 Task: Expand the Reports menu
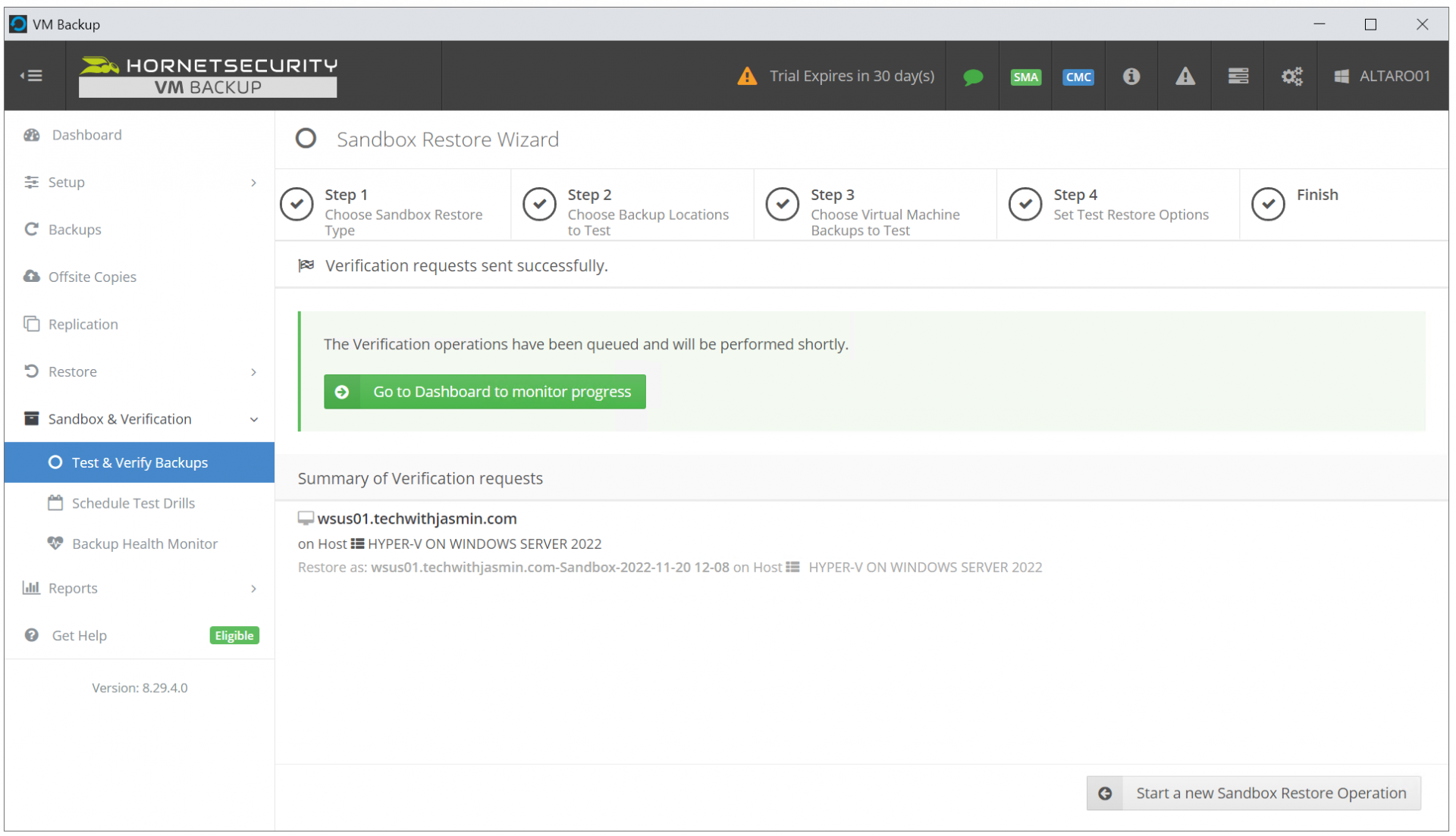[x=253, y=588]
